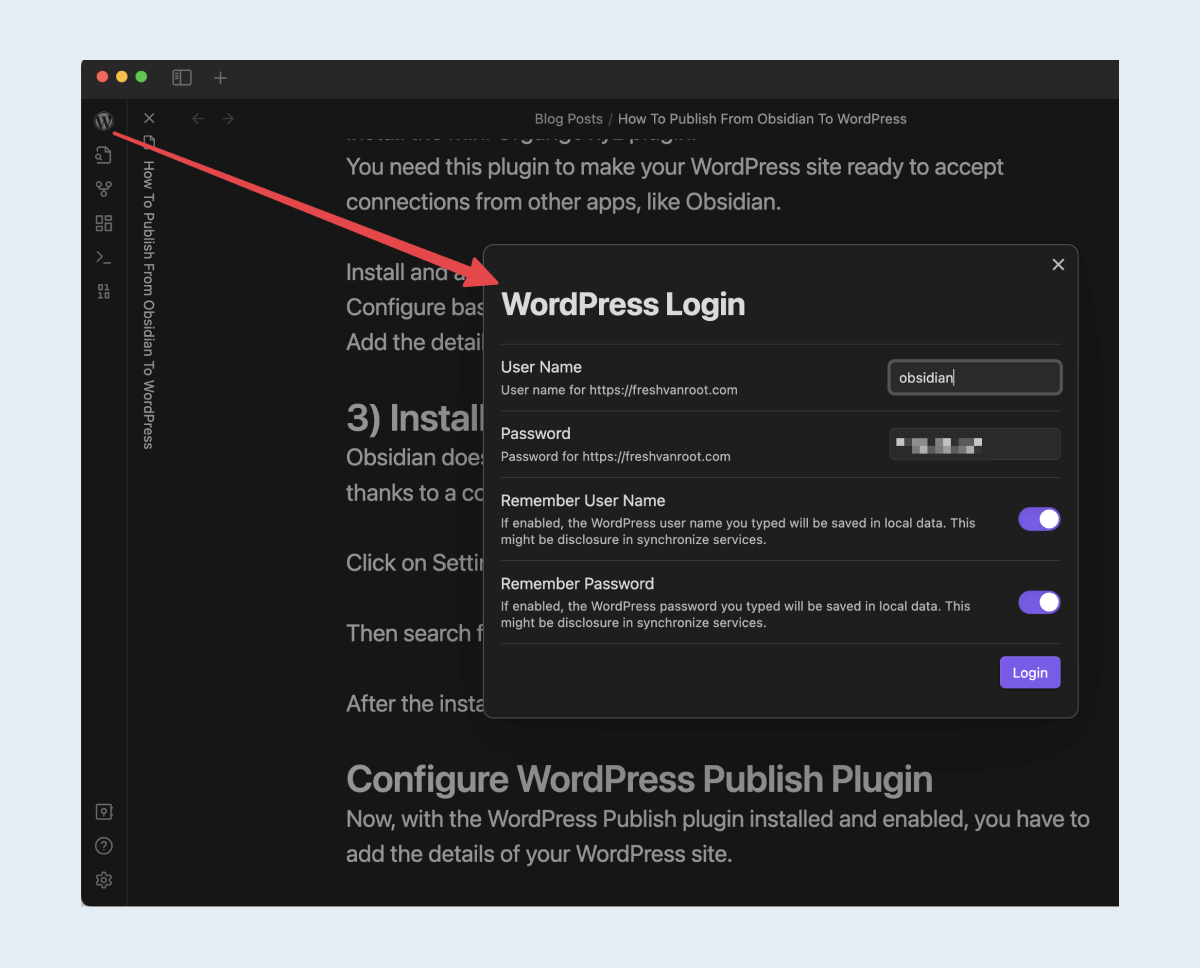Open another vault icon in ribbon

click(x=104, y=812)
